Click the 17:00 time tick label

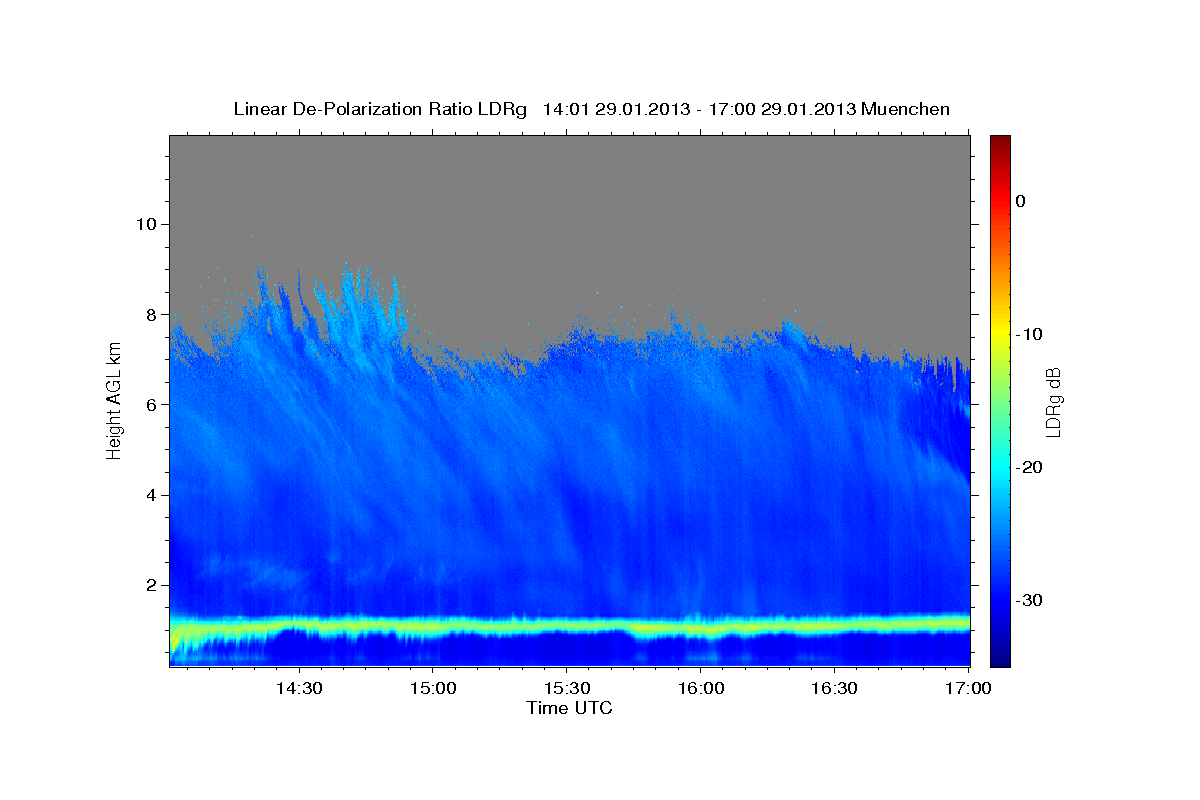pos(968,689)
